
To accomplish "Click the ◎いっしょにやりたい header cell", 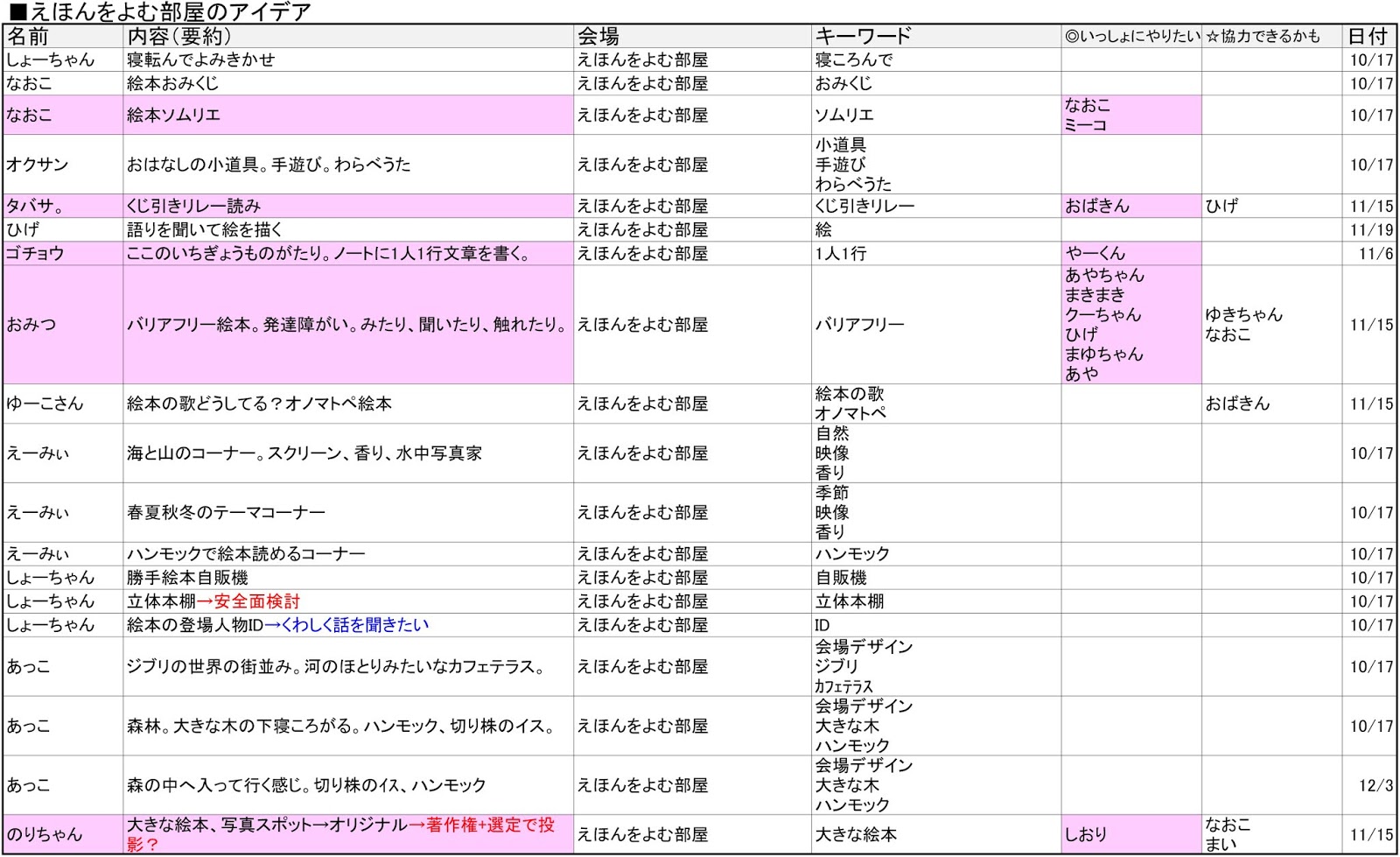I will pos(1131,36).
